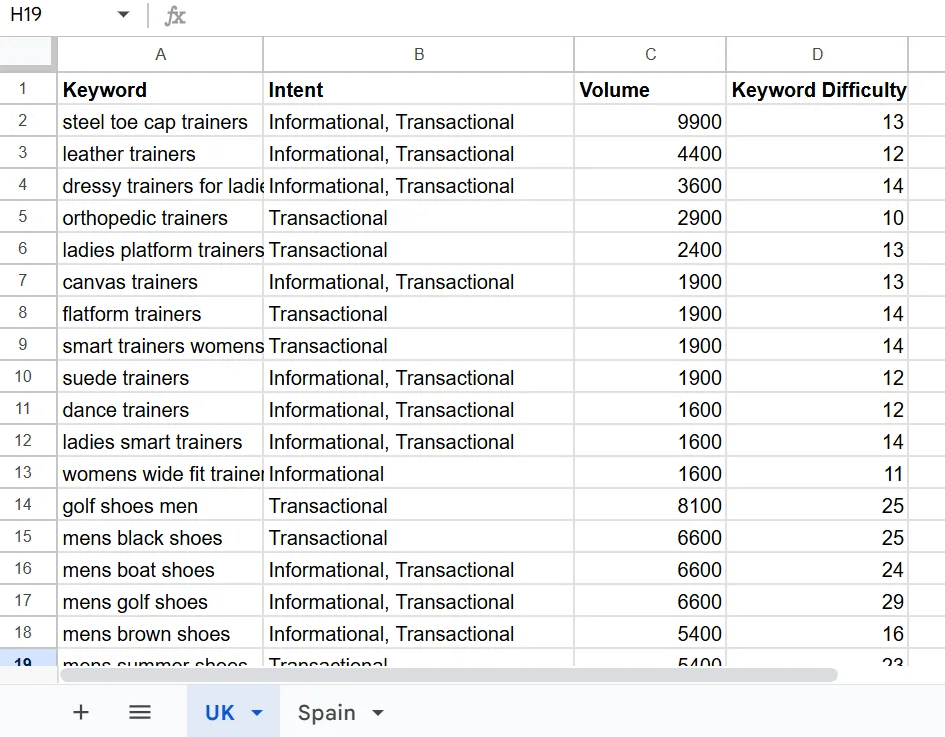Select the 'mens brown shoes' cell
The height and width of the screenshot is (737, 945).
point(160,633)
